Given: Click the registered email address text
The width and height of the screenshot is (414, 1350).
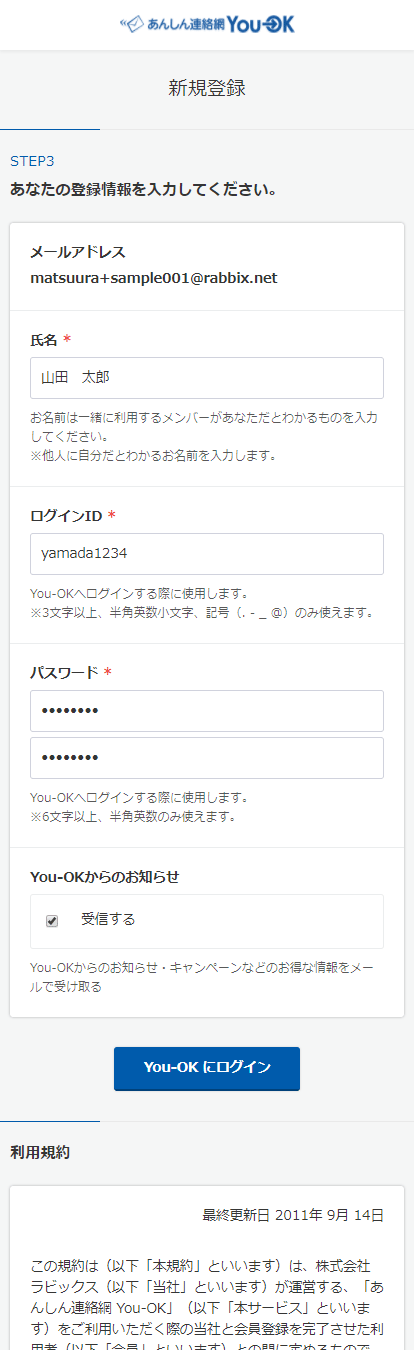Looking at the screenshot, I should click(153, 277).
